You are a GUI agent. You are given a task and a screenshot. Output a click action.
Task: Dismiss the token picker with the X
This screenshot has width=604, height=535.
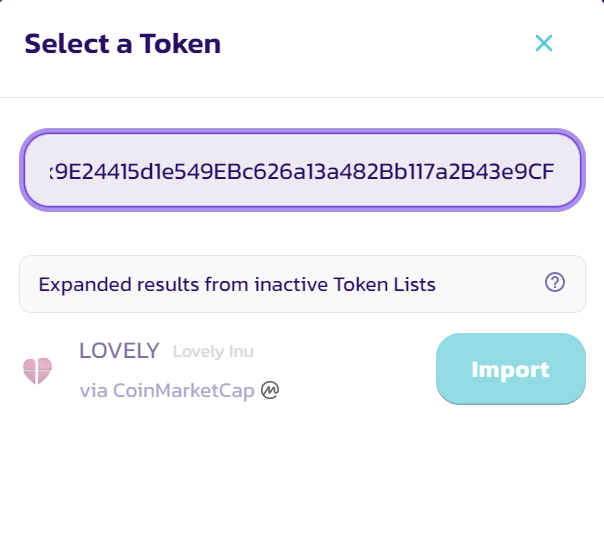coord(543,43)
